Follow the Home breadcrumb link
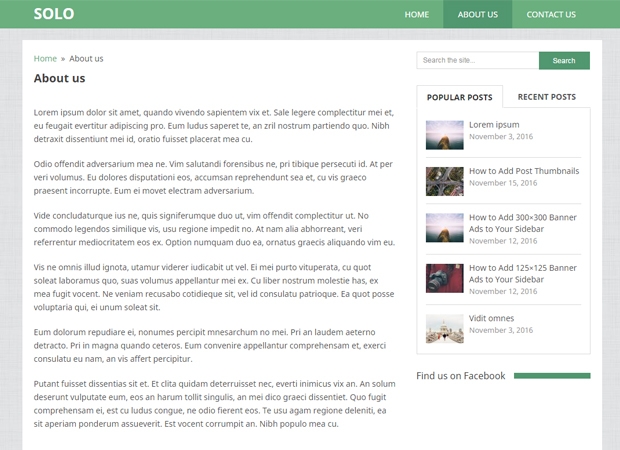 45,59
